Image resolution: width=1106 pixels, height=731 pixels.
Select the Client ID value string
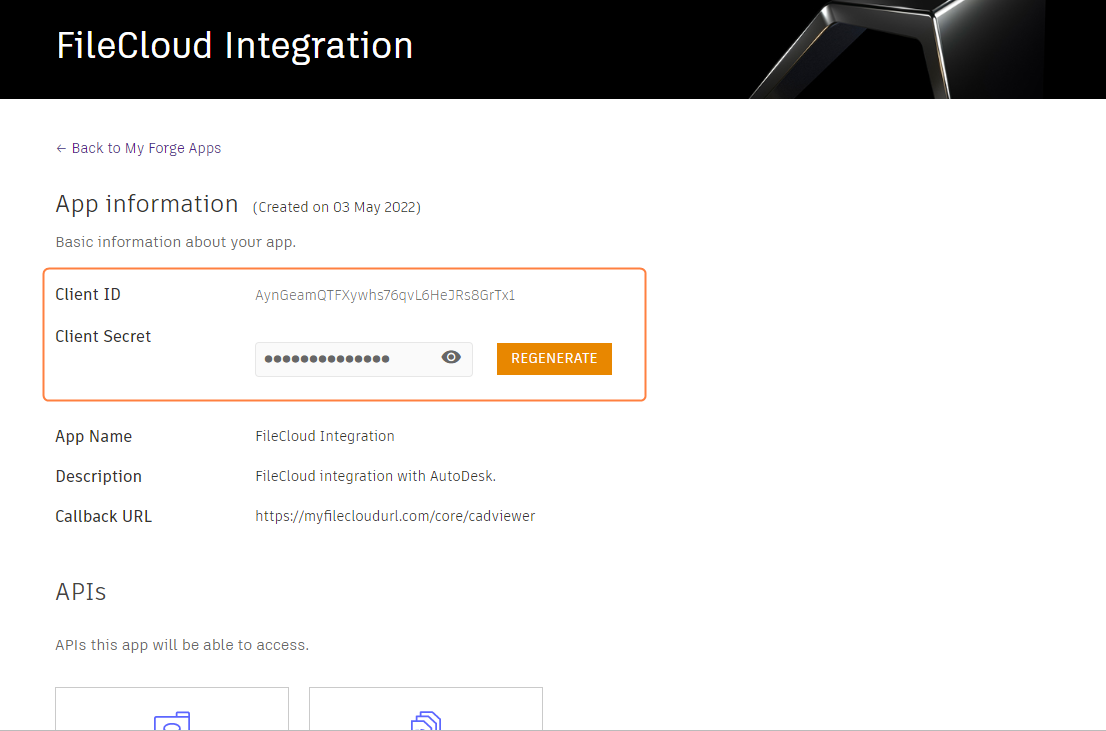click(385, 295)
